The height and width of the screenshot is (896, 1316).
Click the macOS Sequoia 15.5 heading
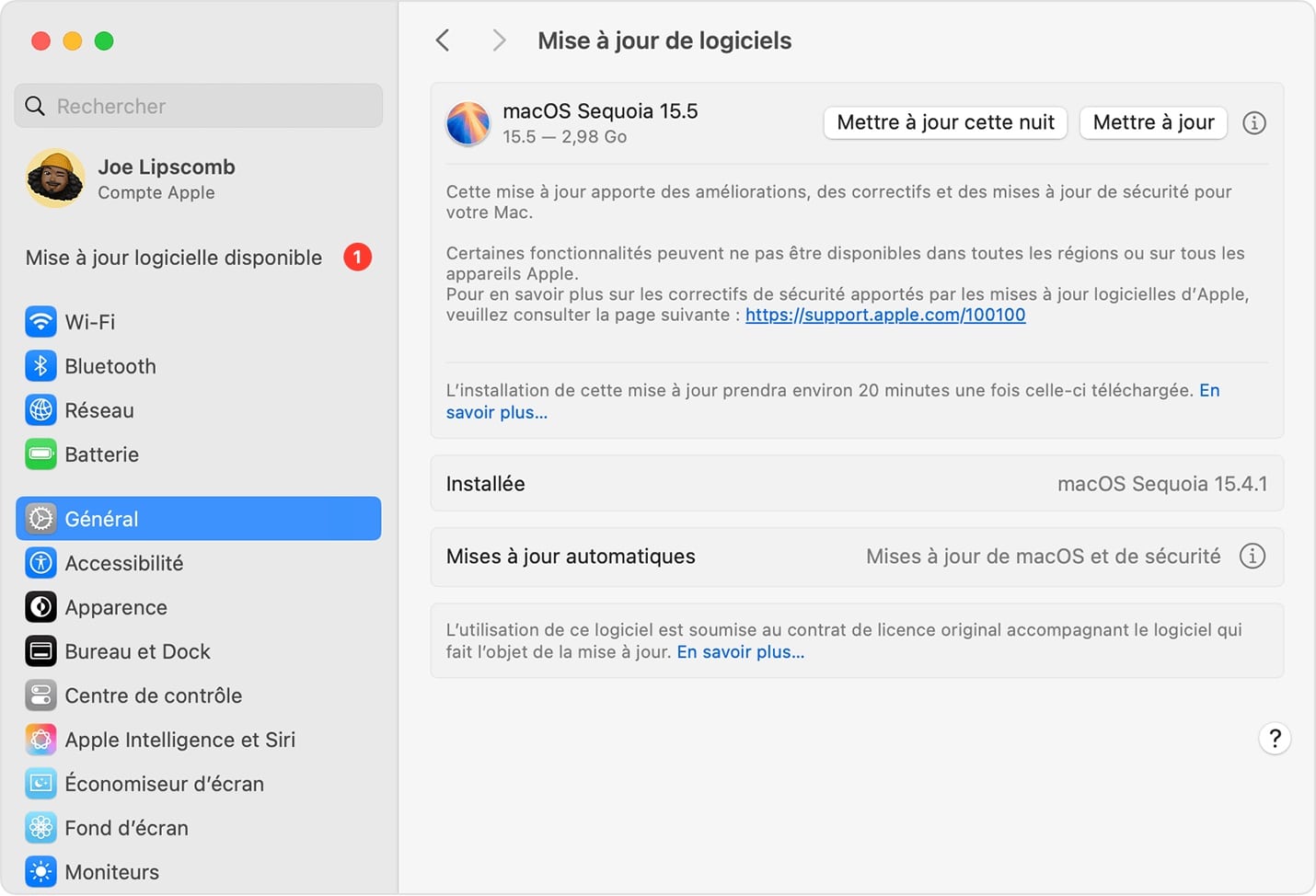click(x=600, y=111)
